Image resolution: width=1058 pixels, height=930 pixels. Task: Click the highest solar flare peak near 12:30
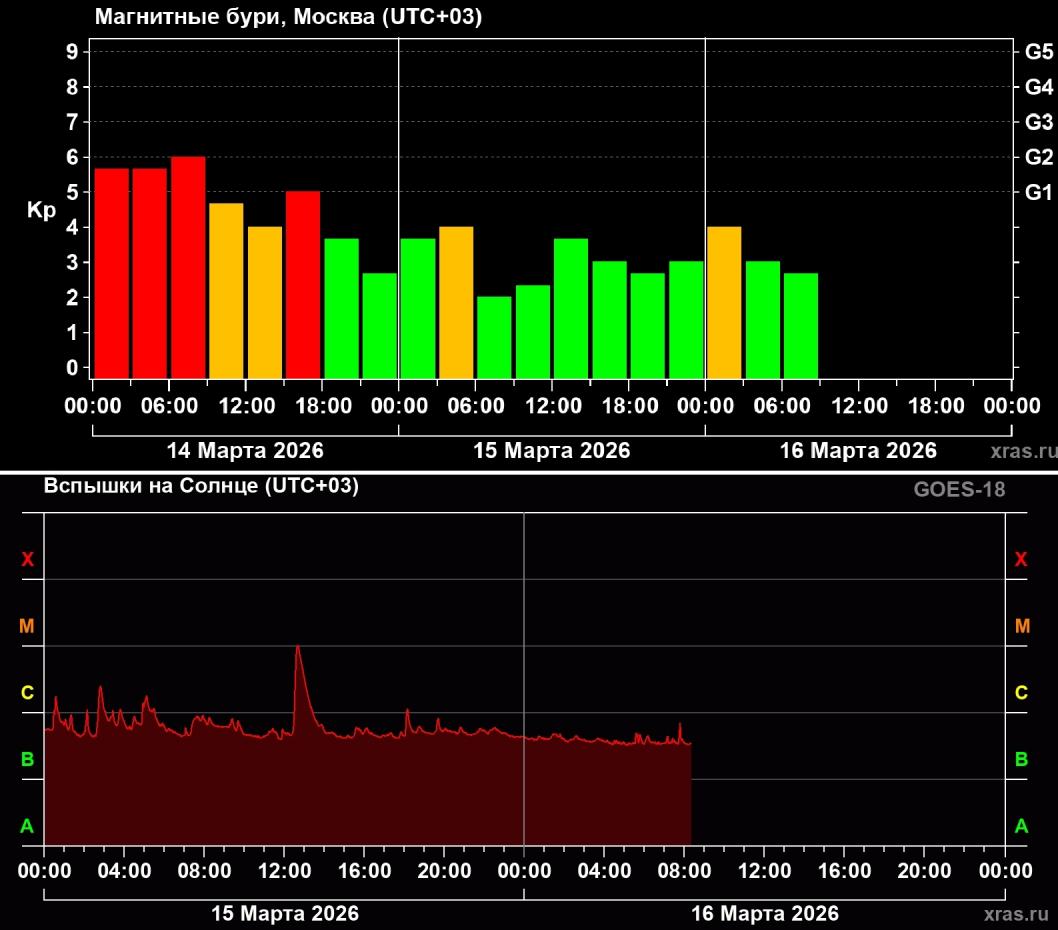[x=298, y=650]
